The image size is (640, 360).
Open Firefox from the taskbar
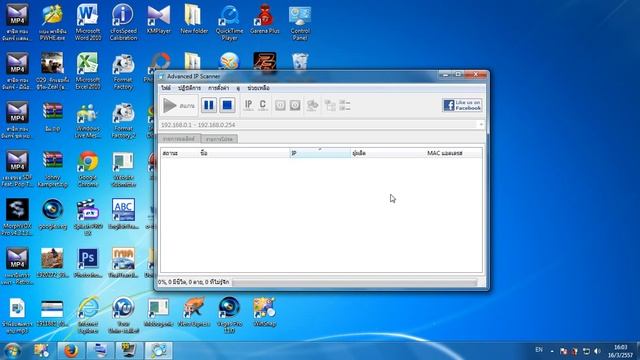[70, 351]
